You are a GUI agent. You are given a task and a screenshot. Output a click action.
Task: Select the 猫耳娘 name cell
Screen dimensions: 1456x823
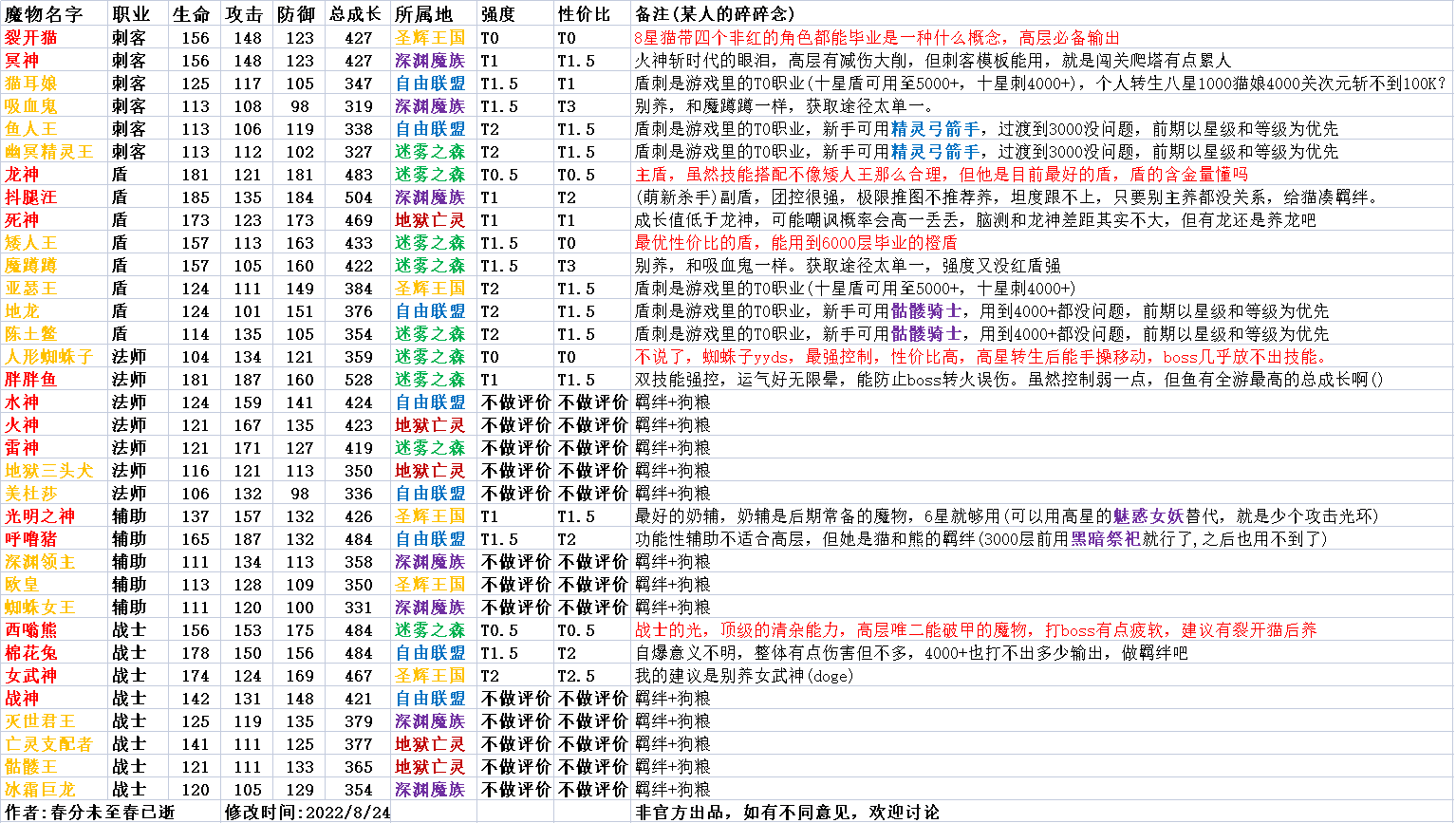click(31, 84)
